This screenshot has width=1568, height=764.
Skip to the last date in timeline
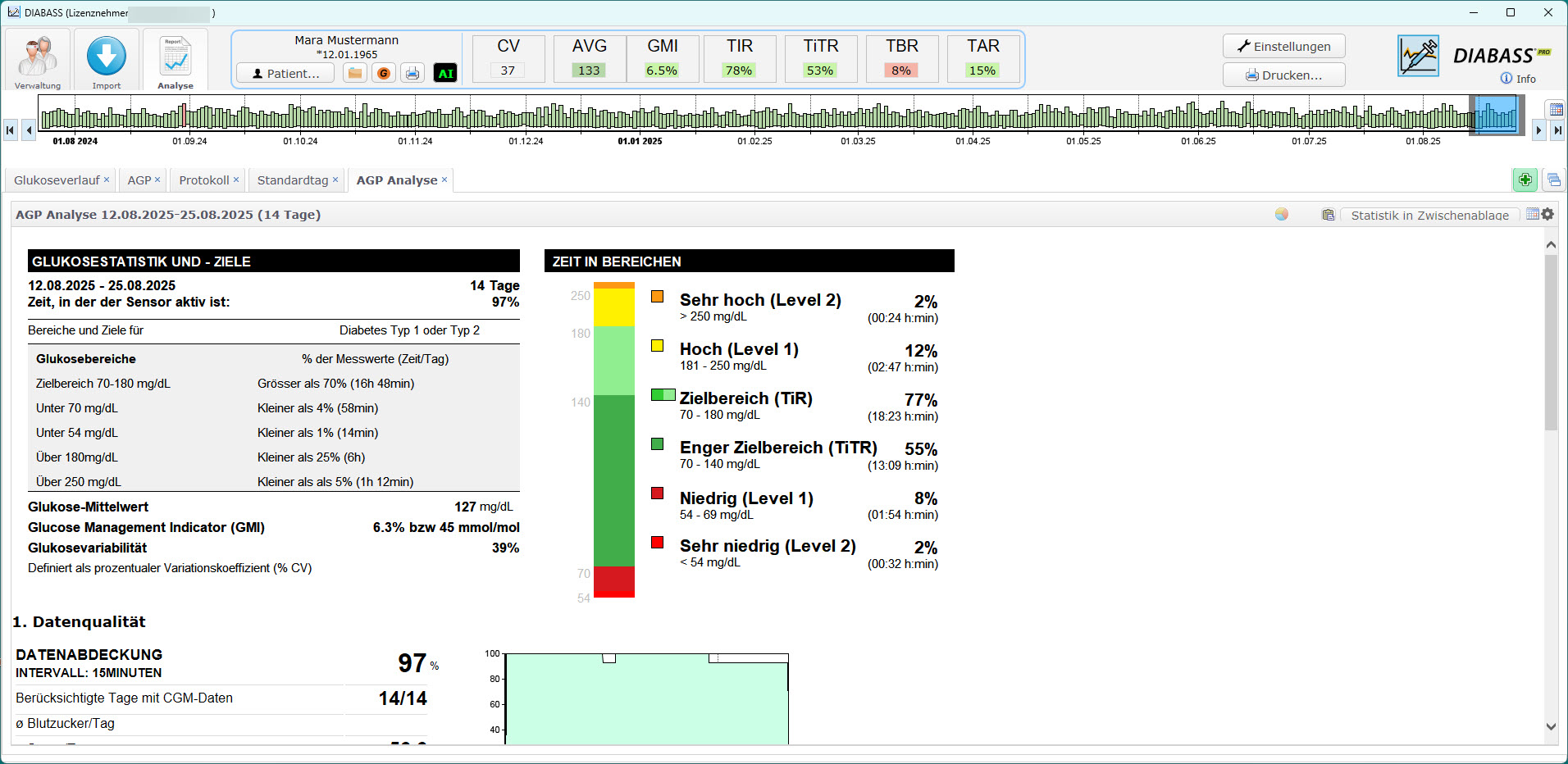click(x=1557, y=130)
